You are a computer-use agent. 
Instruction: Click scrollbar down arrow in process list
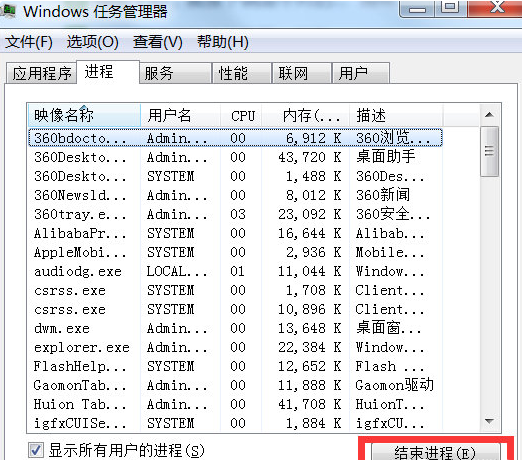[489, 421]
